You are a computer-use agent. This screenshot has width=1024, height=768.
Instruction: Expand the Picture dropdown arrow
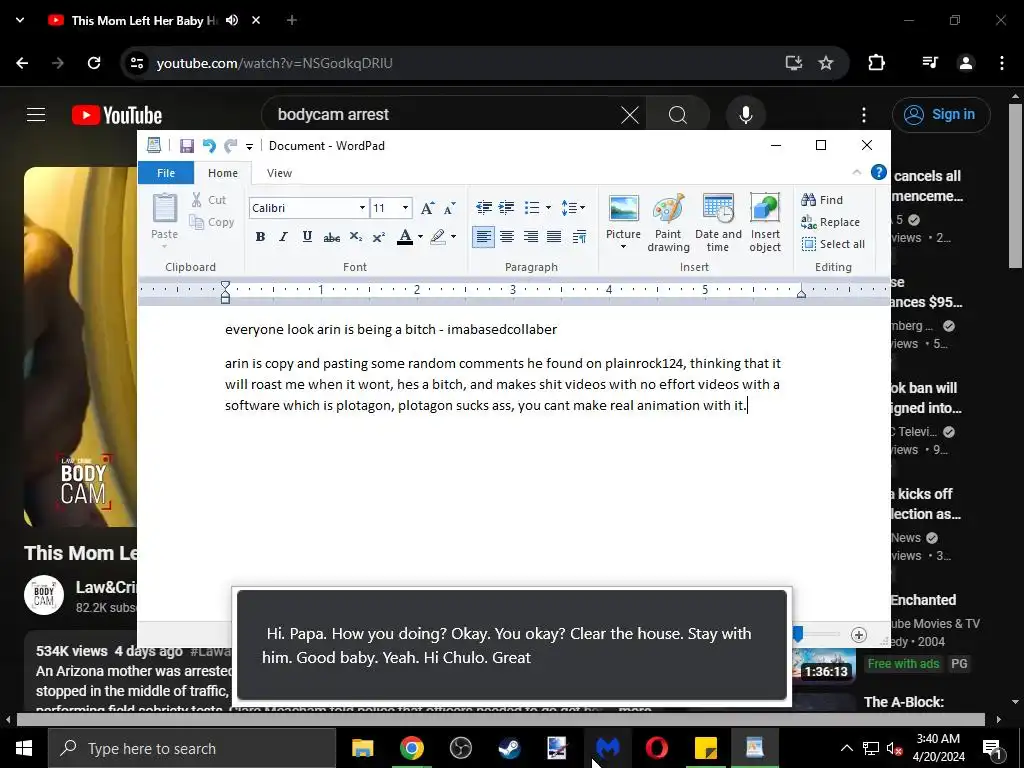coord(624,247)
